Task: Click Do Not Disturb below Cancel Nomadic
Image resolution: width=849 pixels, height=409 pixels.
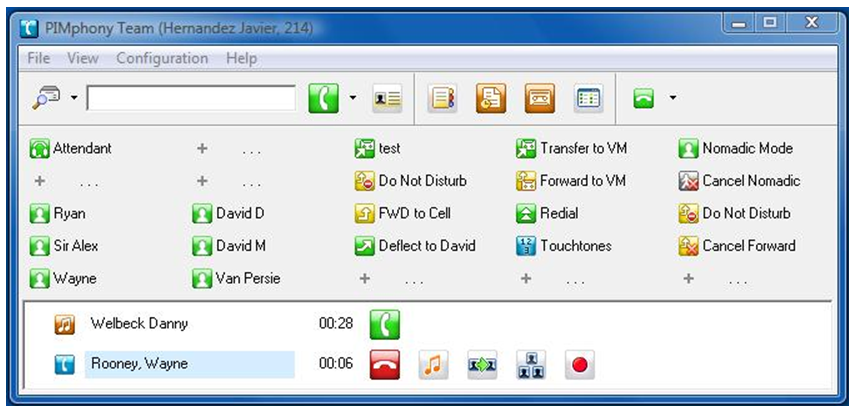Action: 734,213
